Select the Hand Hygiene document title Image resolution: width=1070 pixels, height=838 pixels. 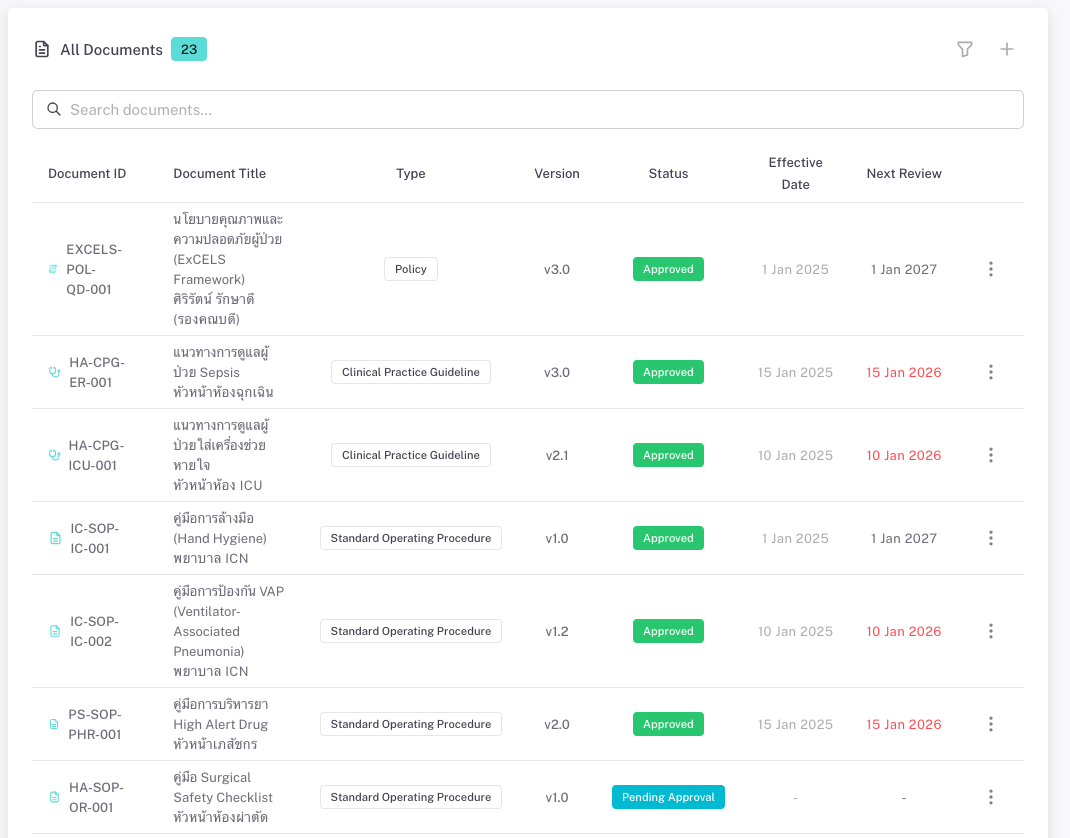point(220,538)
